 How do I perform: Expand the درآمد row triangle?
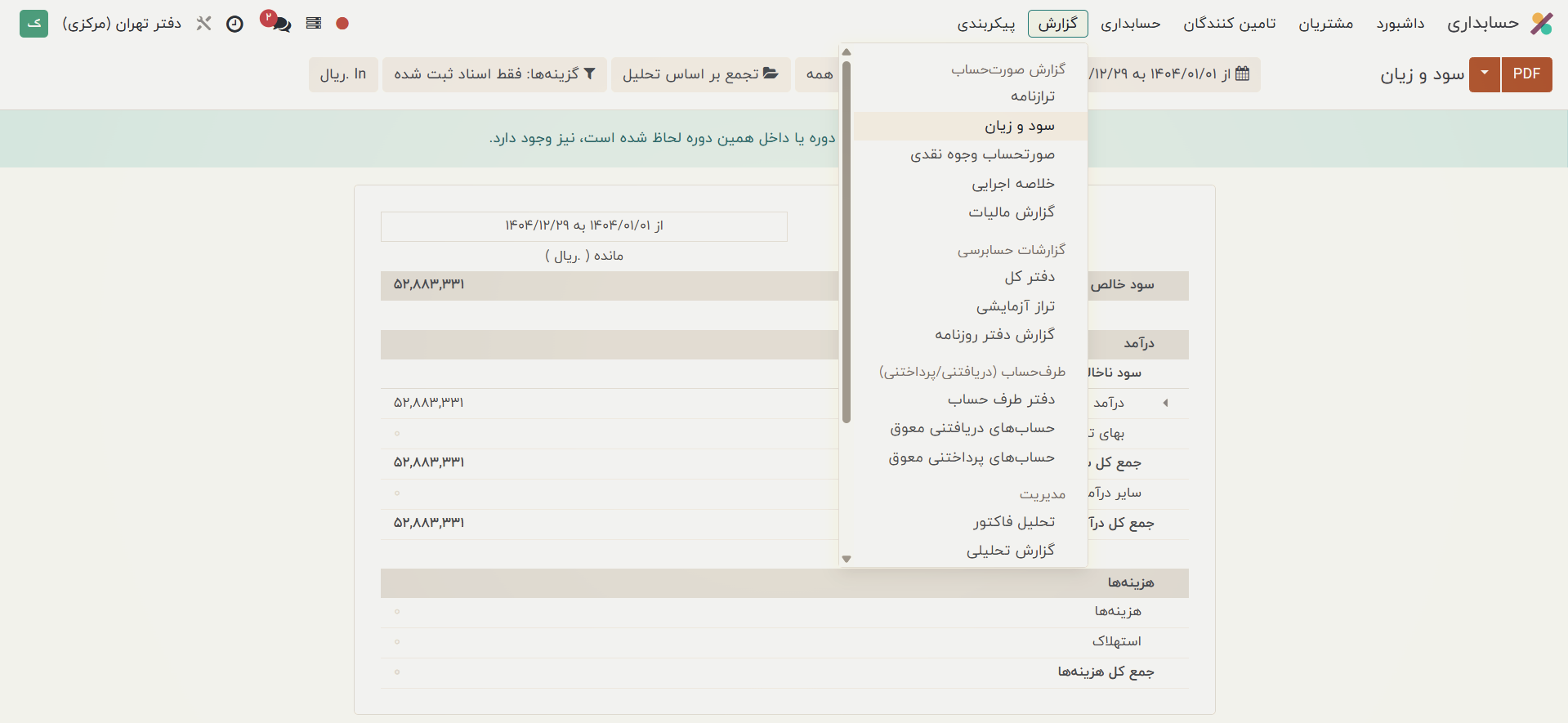1165,403
